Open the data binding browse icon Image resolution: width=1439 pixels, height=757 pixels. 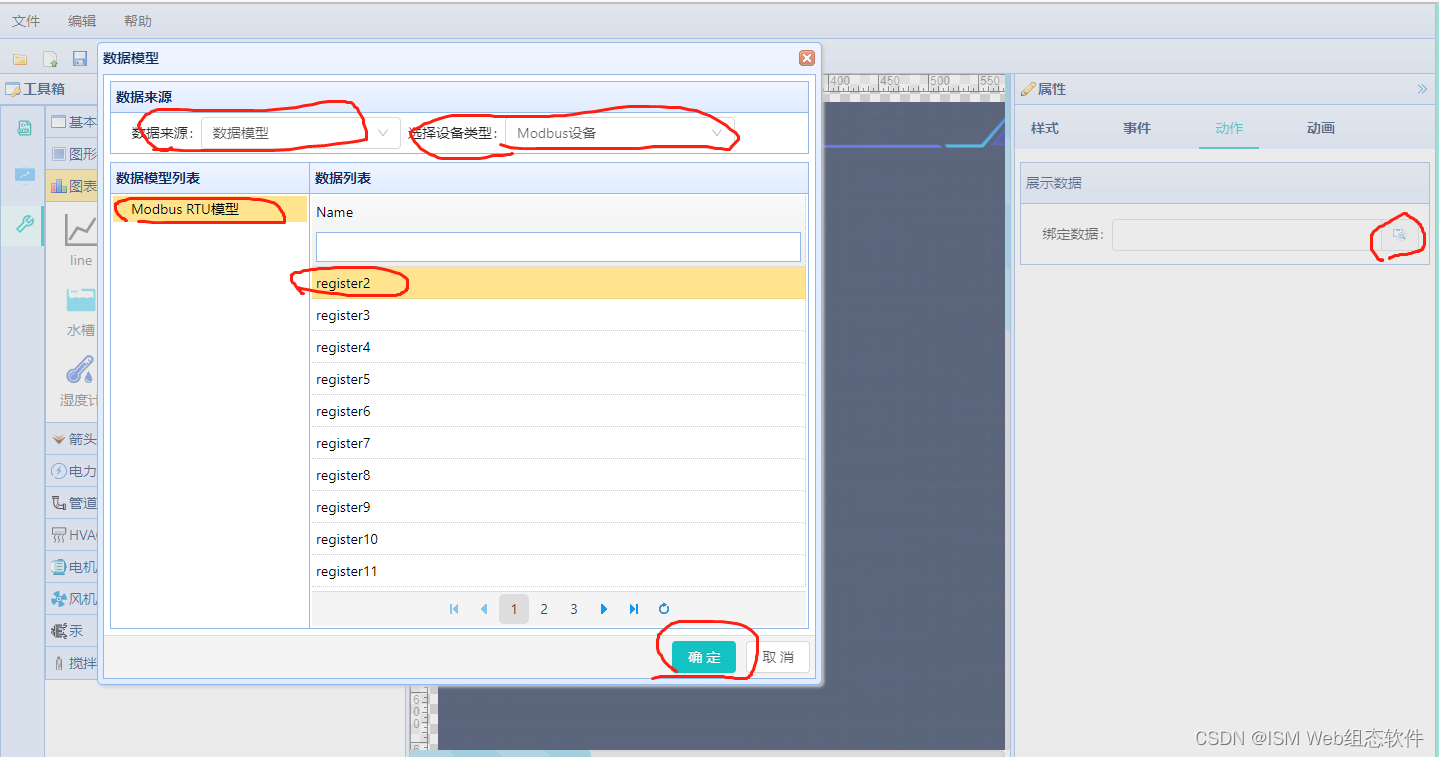1400,234
